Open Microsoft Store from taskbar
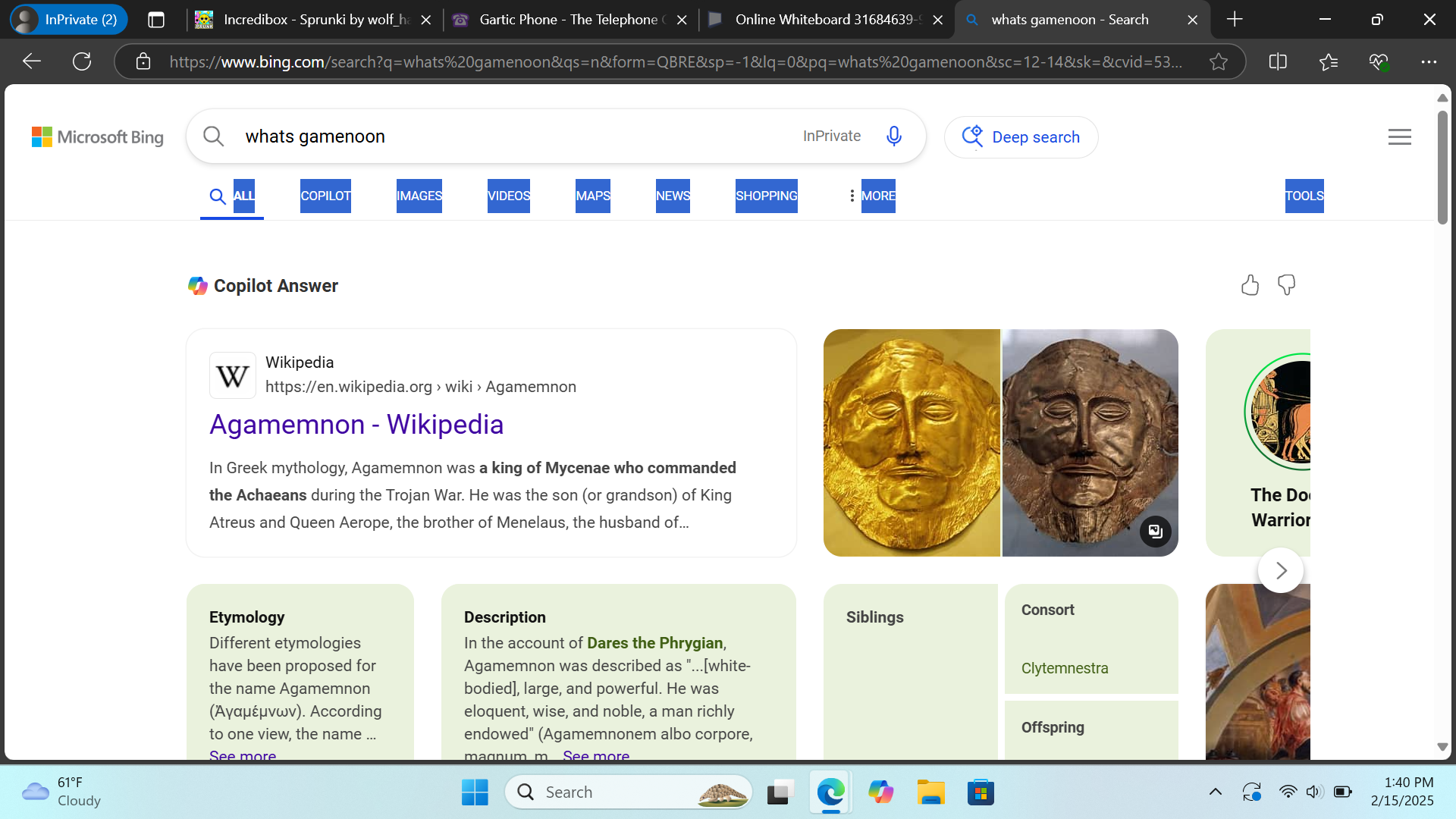The height and width of the screenshot is (819, 1456). (981, 792)
